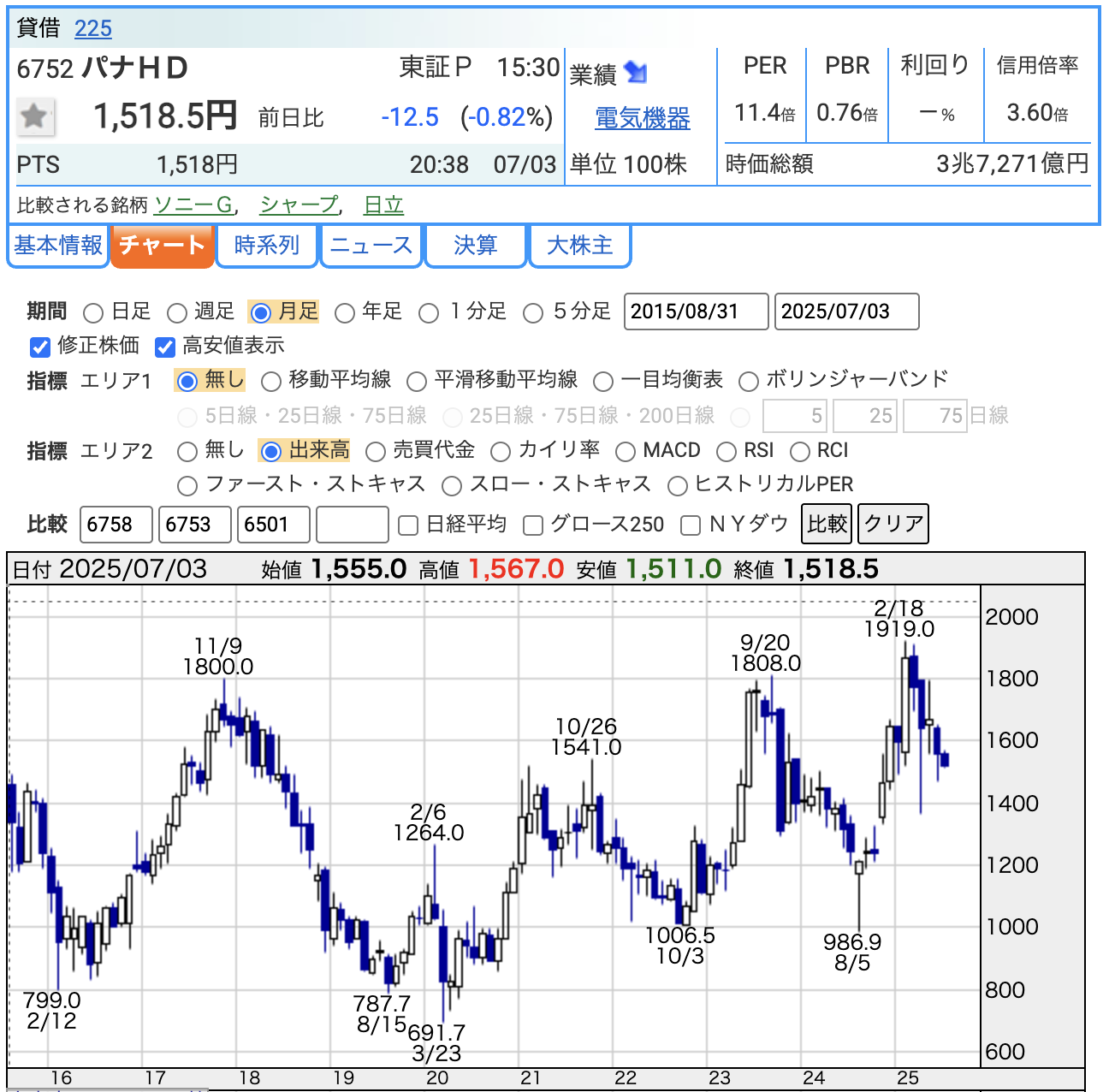1109x1092 pixels.
Task: Click the 時価総額 3兆7,271億円 value
Action: point(1013,163)
